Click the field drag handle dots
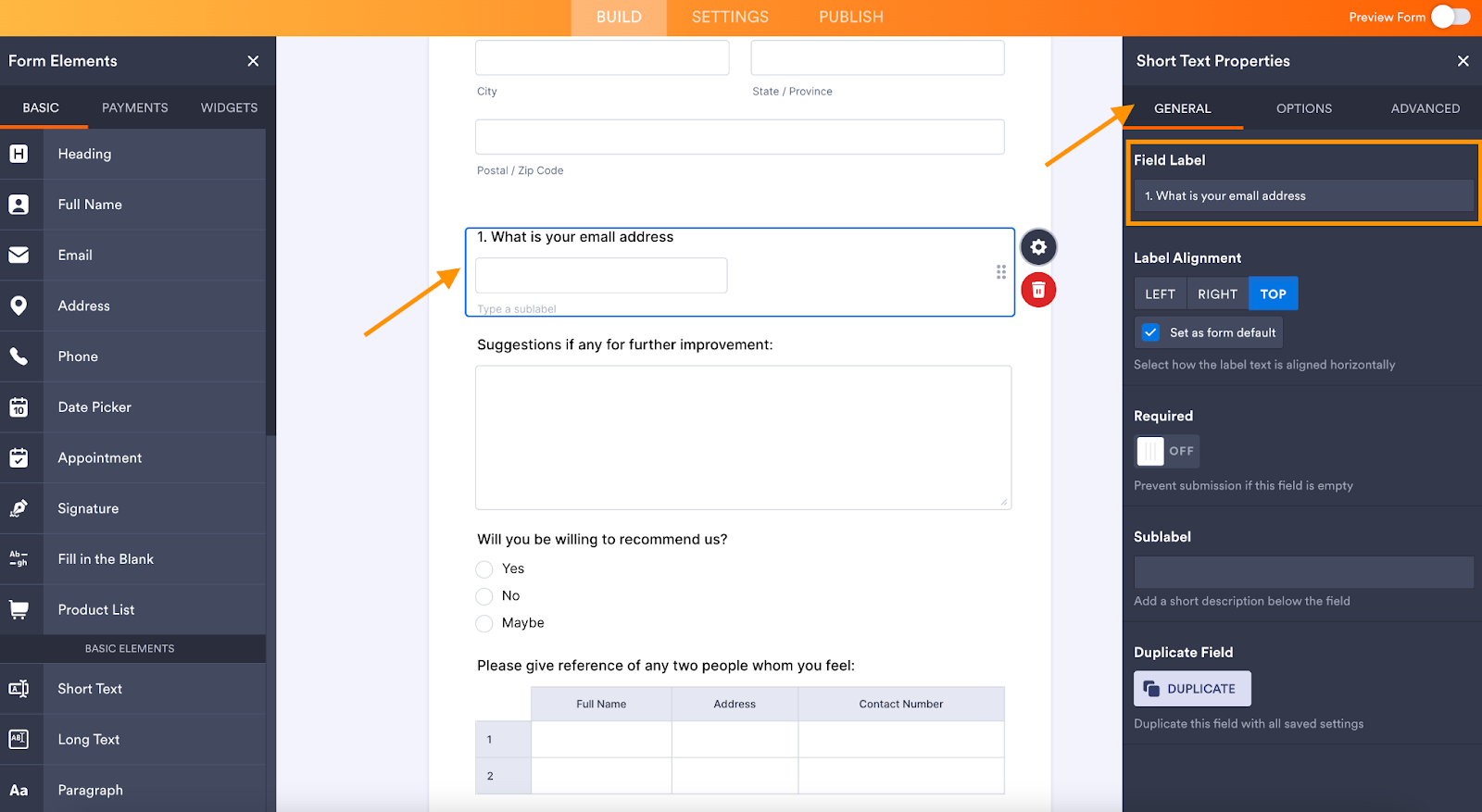Viewport: 1482px width, 812px height. point(1001,272)
